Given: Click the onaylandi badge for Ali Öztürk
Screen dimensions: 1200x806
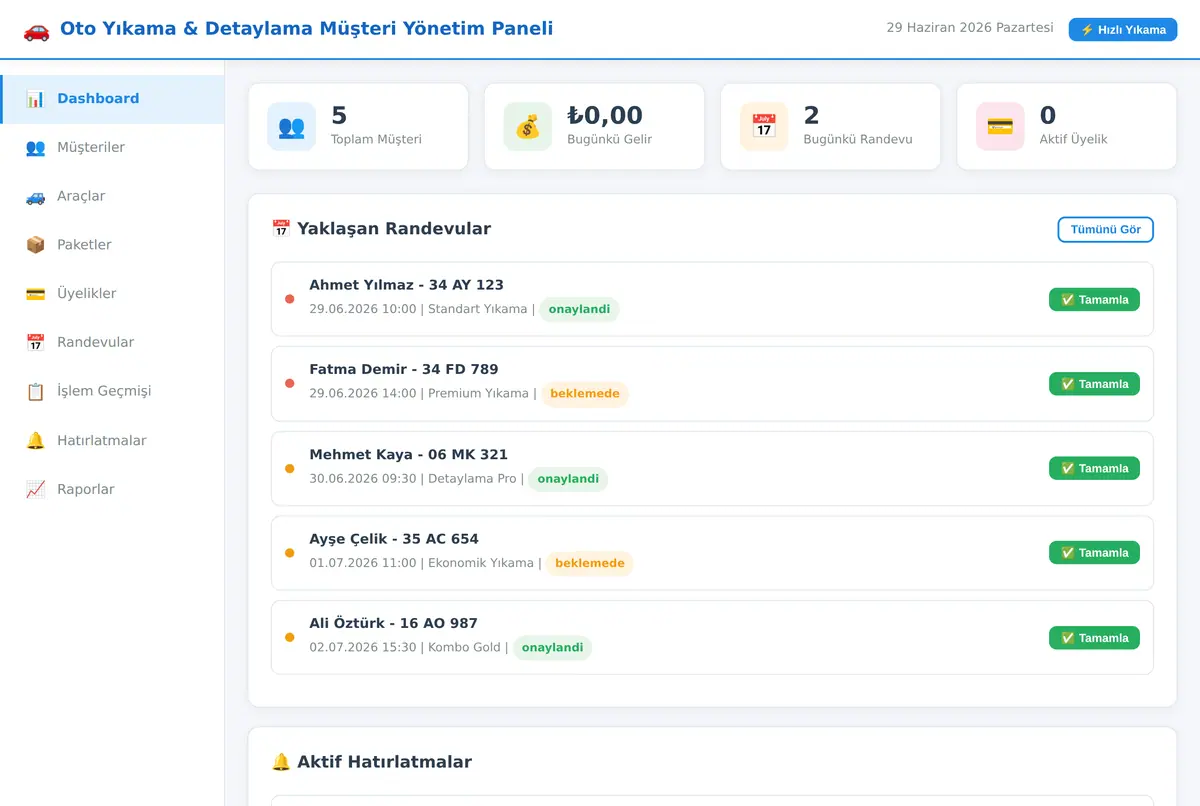Looking at the screenshot, I should (x=553, y=648).
